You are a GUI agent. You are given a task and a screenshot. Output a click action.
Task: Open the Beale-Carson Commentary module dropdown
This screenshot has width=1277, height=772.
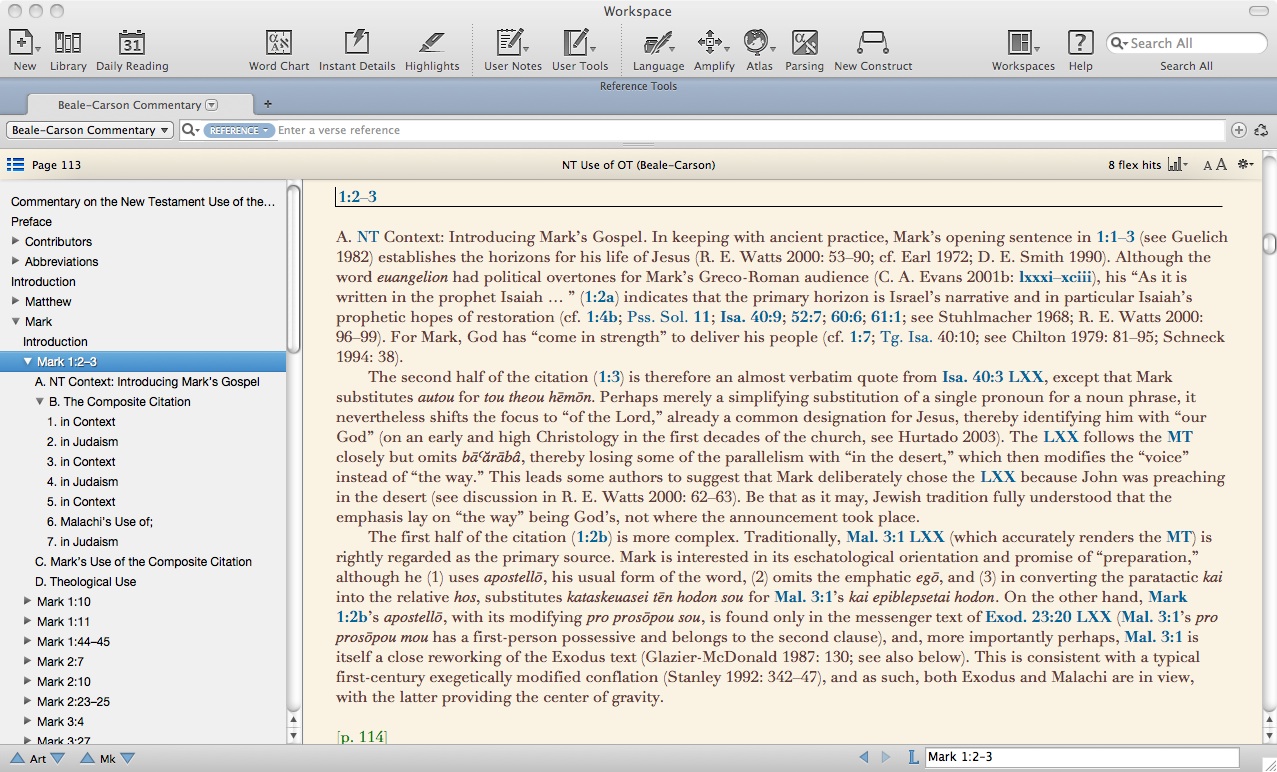tap(90, 130)
